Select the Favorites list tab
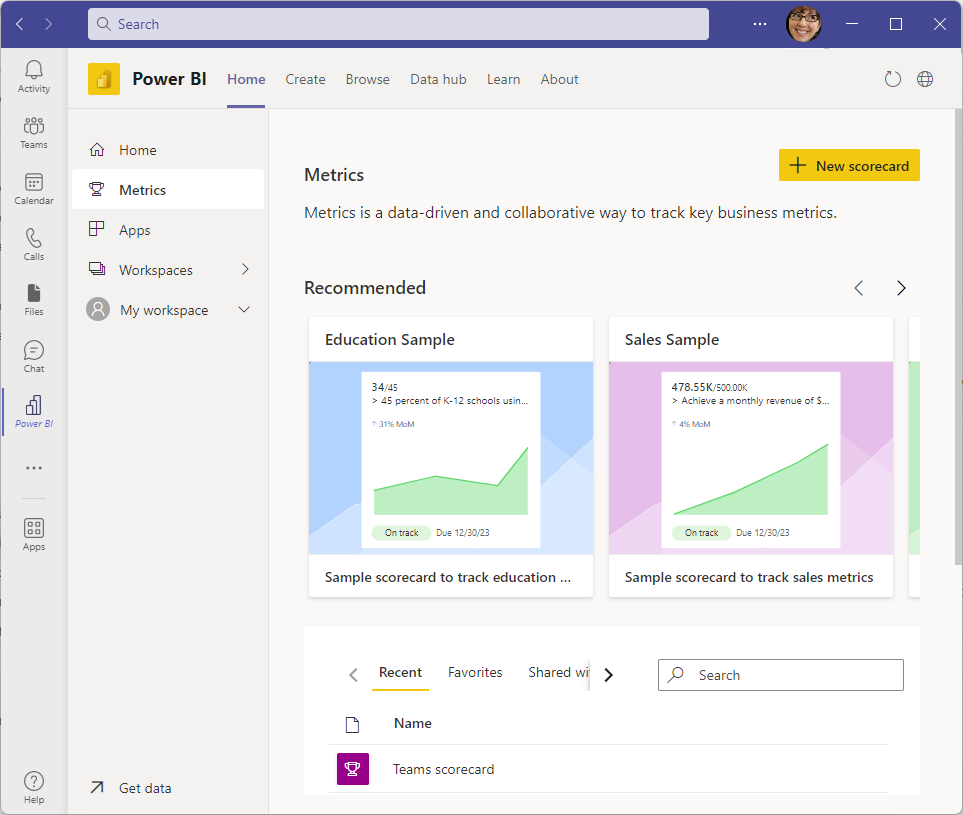 click(475, 673)
